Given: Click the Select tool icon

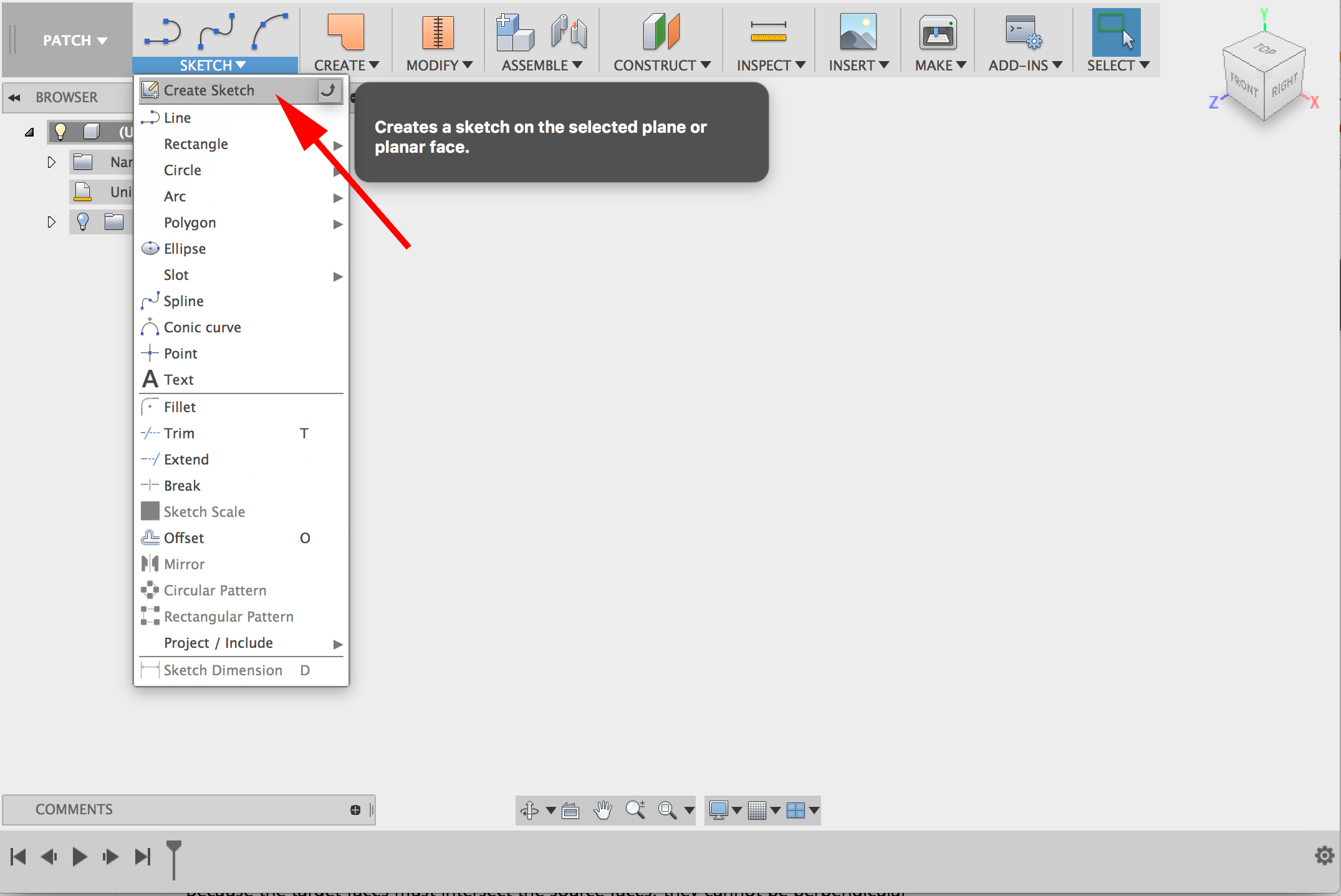Looking at the screenshot, I should pos(1116,32).
